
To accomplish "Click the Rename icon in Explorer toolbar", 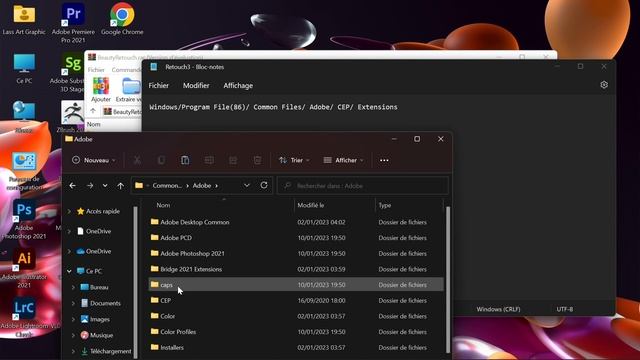I will [209, 160].
